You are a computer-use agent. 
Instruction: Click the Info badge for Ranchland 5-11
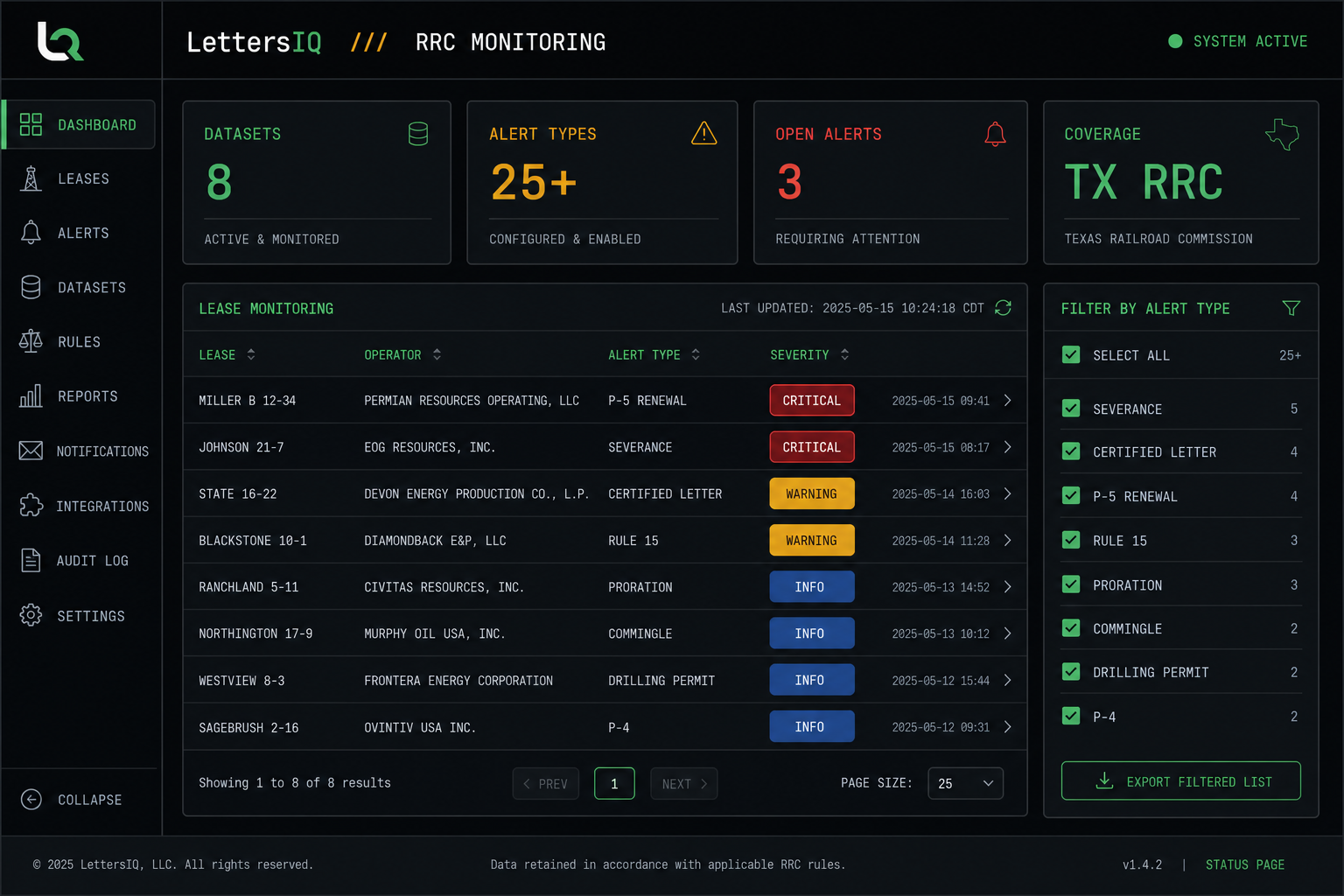pyautogui.click(x=812, y=586)
